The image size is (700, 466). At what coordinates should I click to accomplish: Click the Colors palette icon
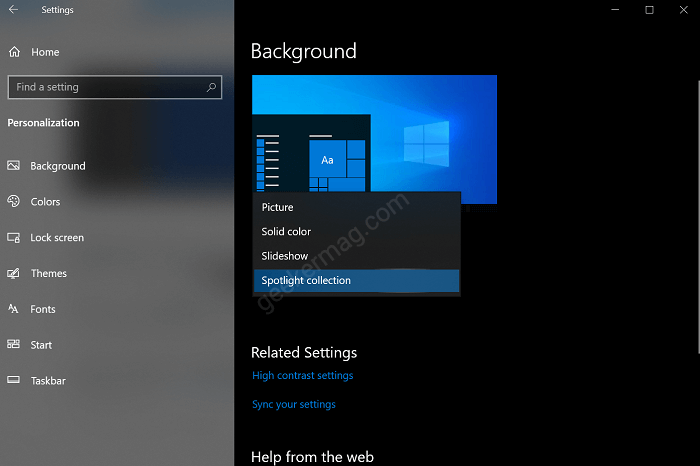tap(13, 201)
